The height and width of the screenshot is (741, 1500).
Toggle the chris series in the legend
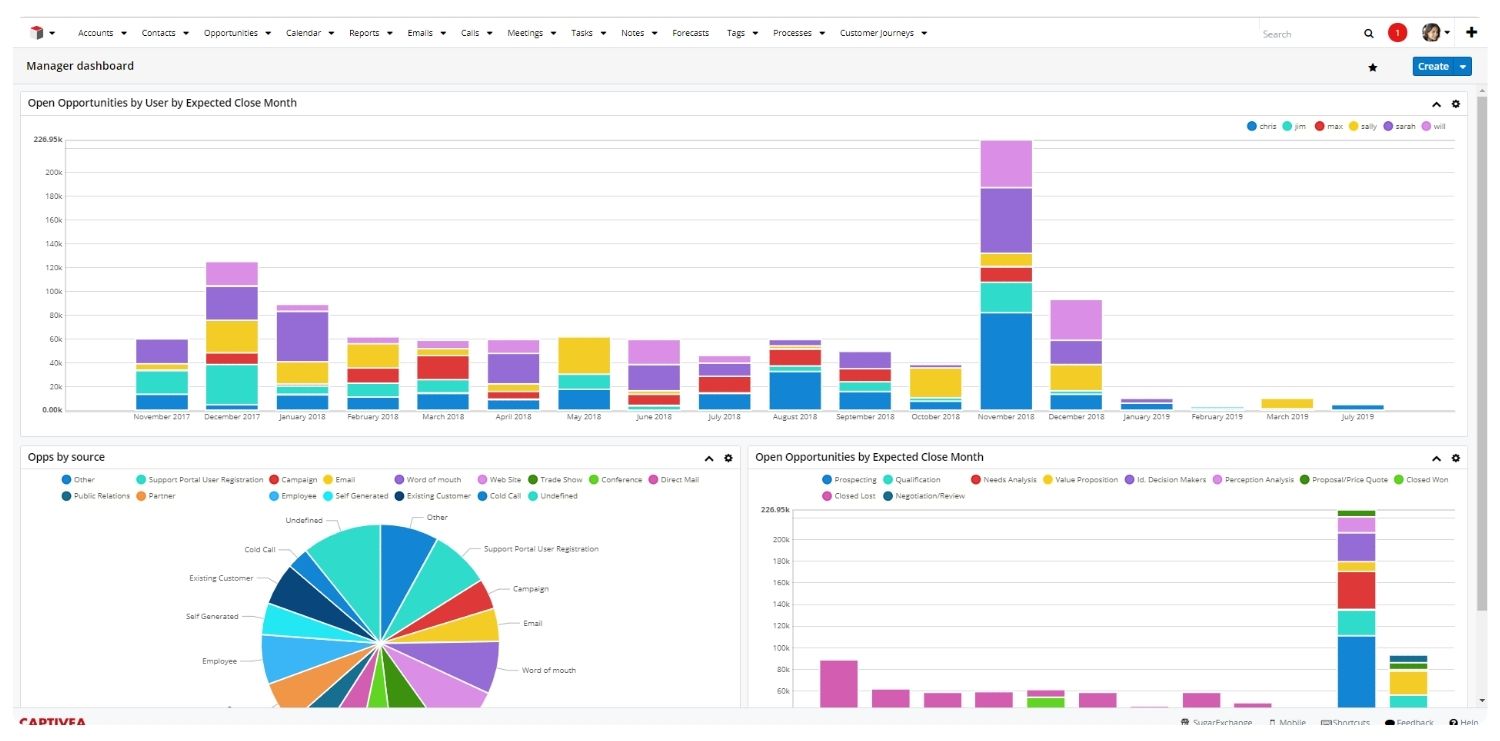click(1262, 127)
